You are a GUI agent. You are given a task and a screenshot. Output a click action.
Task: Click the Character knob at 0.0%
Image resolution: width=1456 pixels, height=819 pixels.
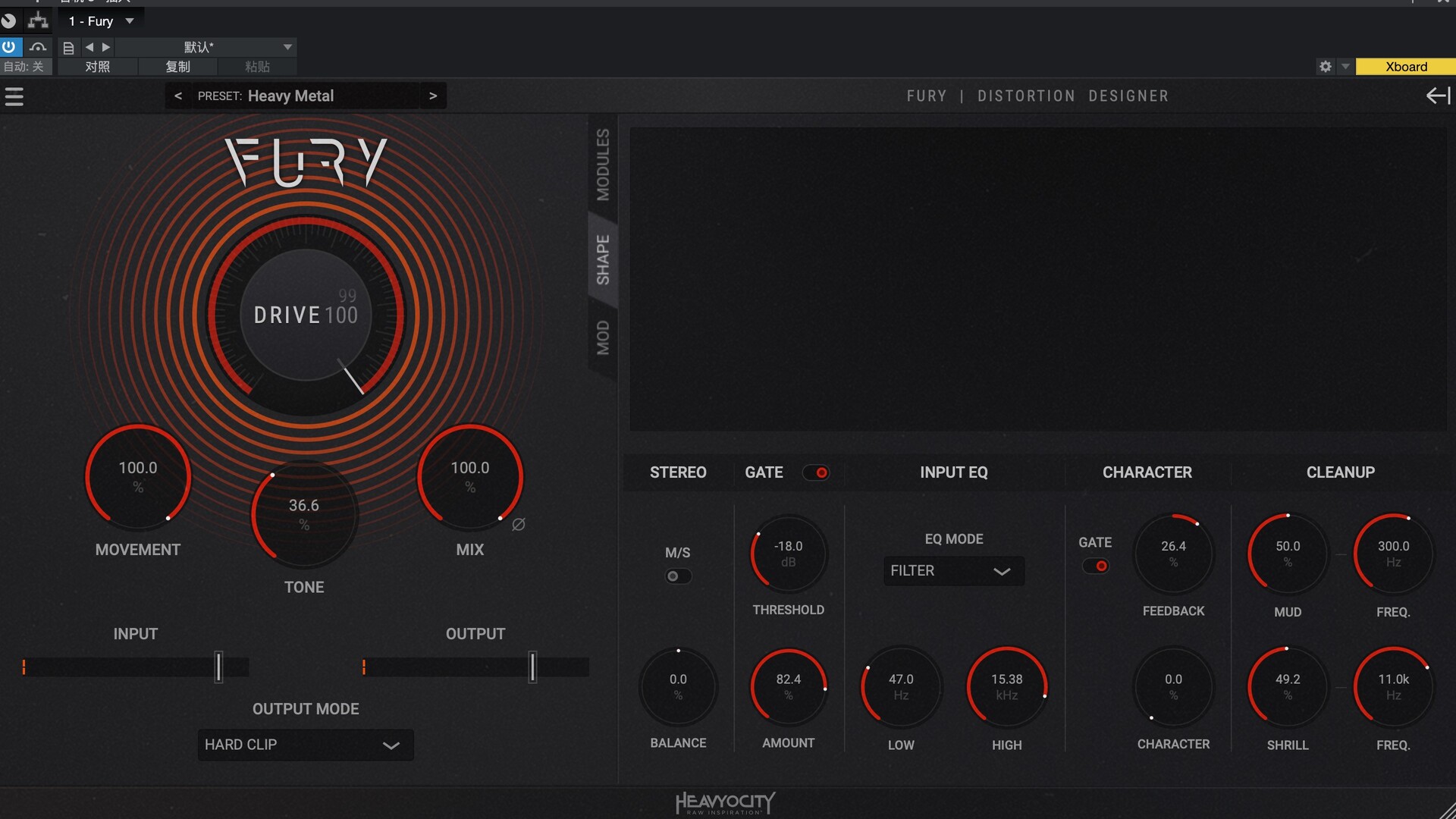[1173, 688]
